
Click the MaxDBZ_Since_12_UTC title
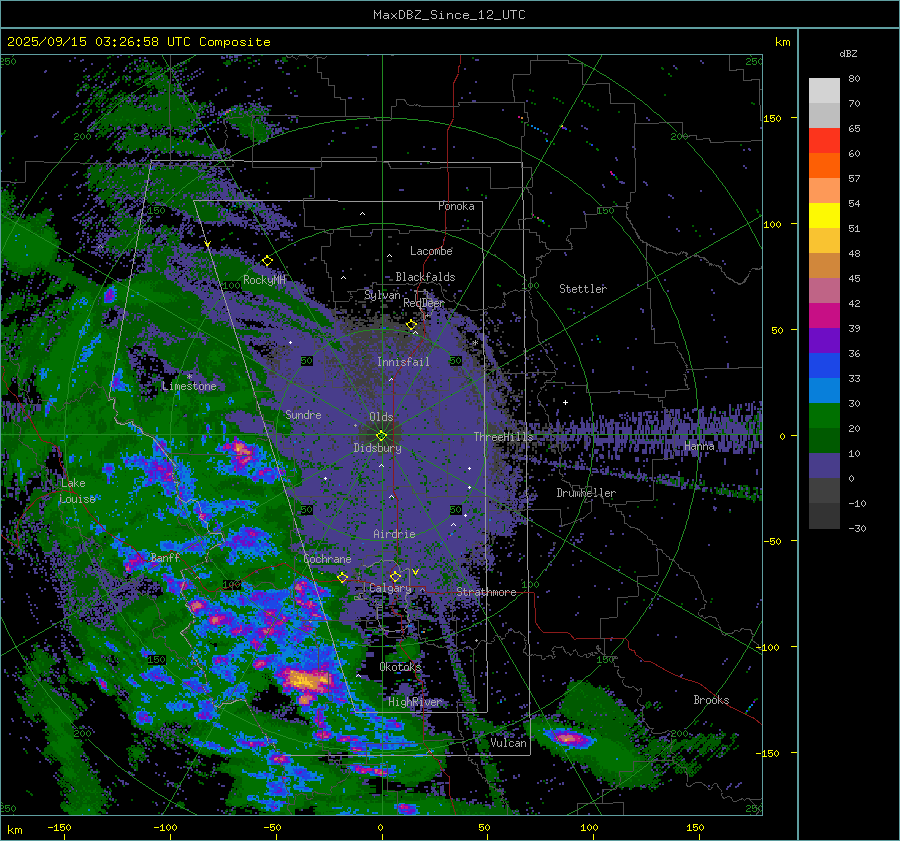tap(449, 15)
